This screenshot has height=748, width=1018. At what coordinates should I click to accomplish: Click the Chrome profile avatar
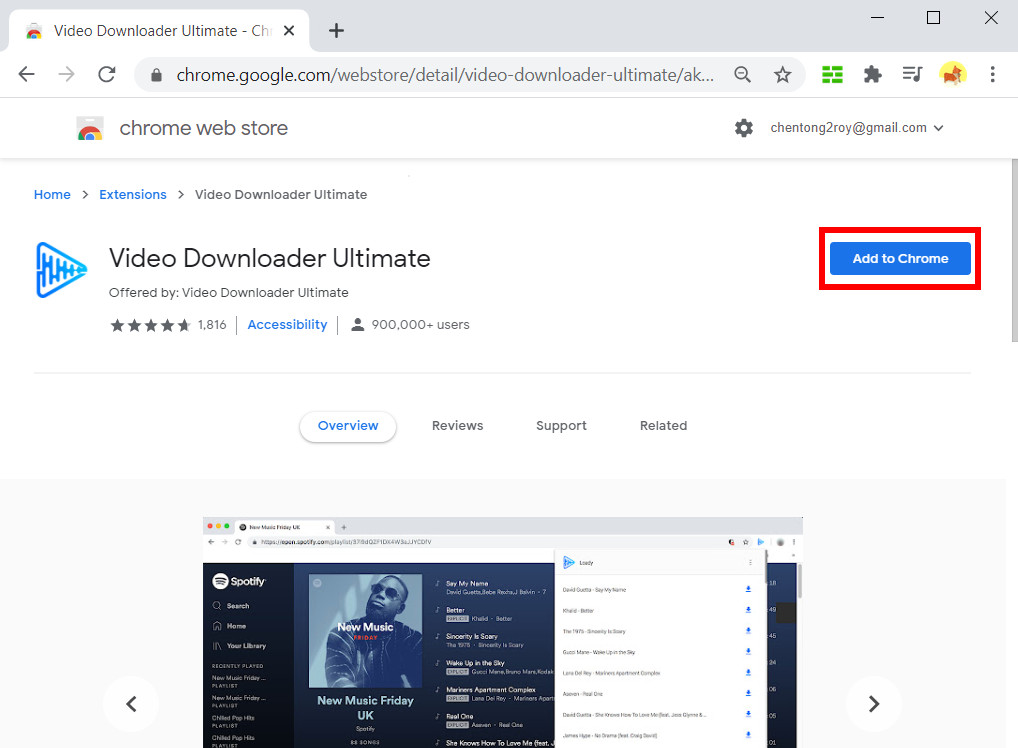coord(952,75)
